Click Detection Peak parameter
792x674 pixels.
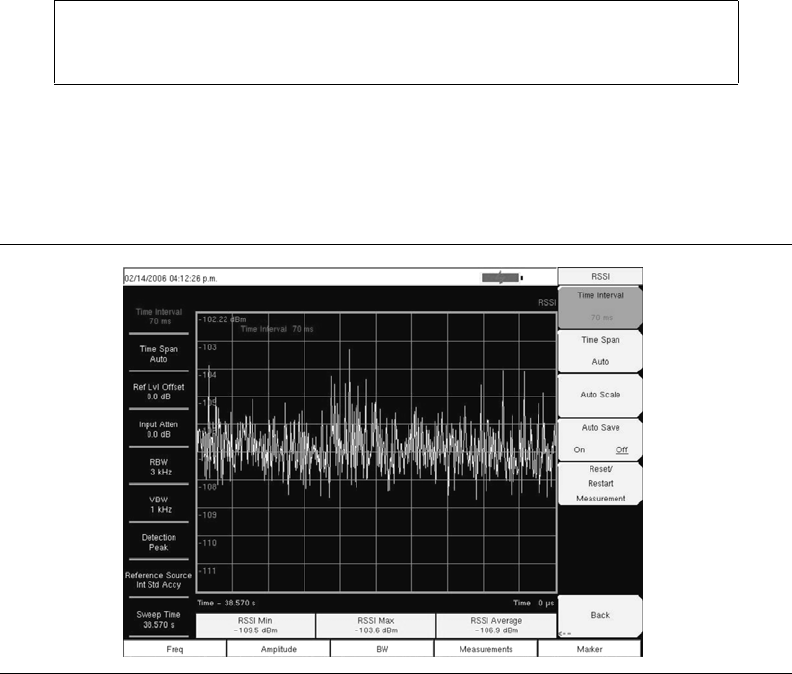click(x=159, y=543)
